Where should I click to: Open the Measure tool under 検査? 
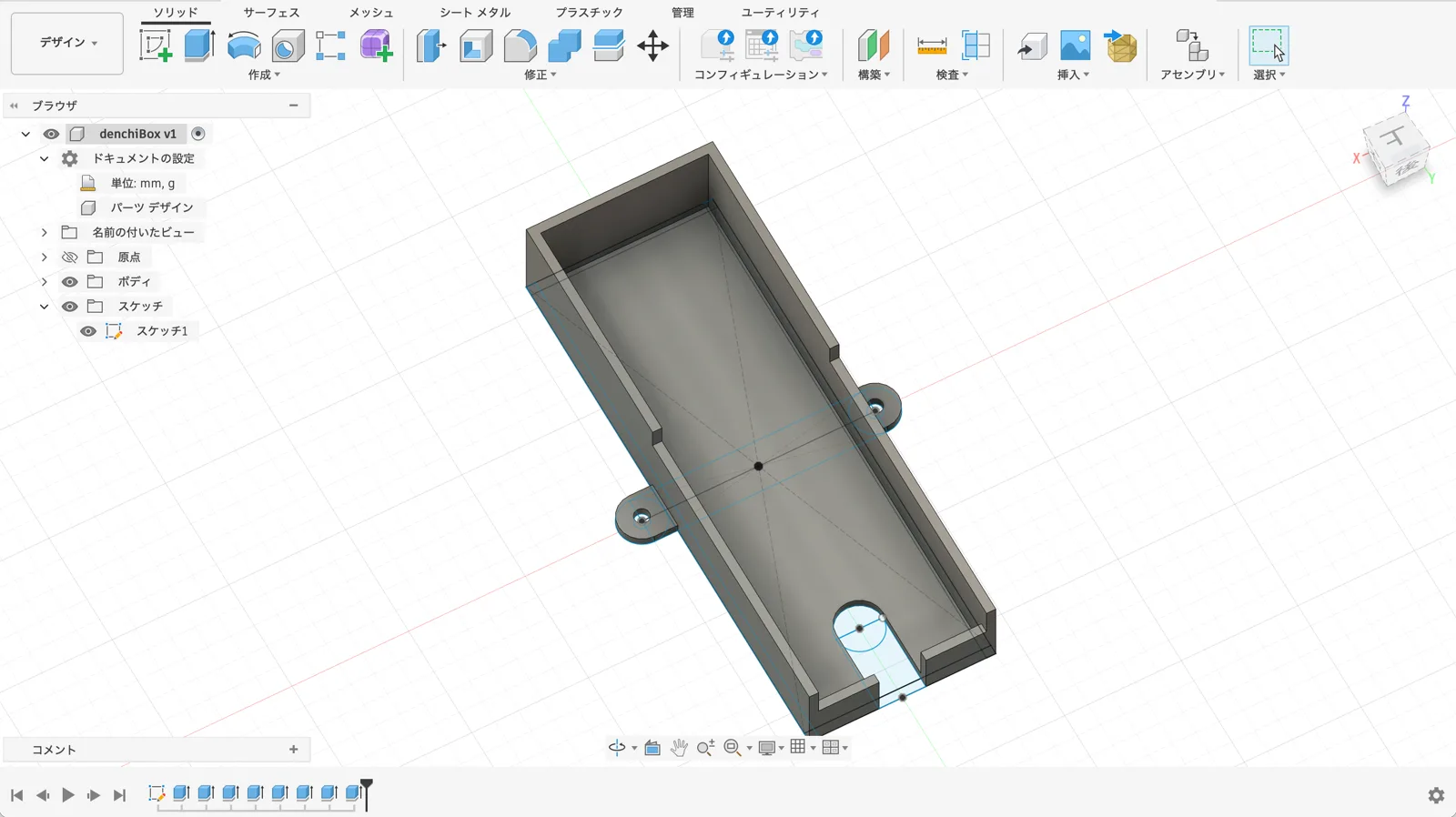(932, 45)
